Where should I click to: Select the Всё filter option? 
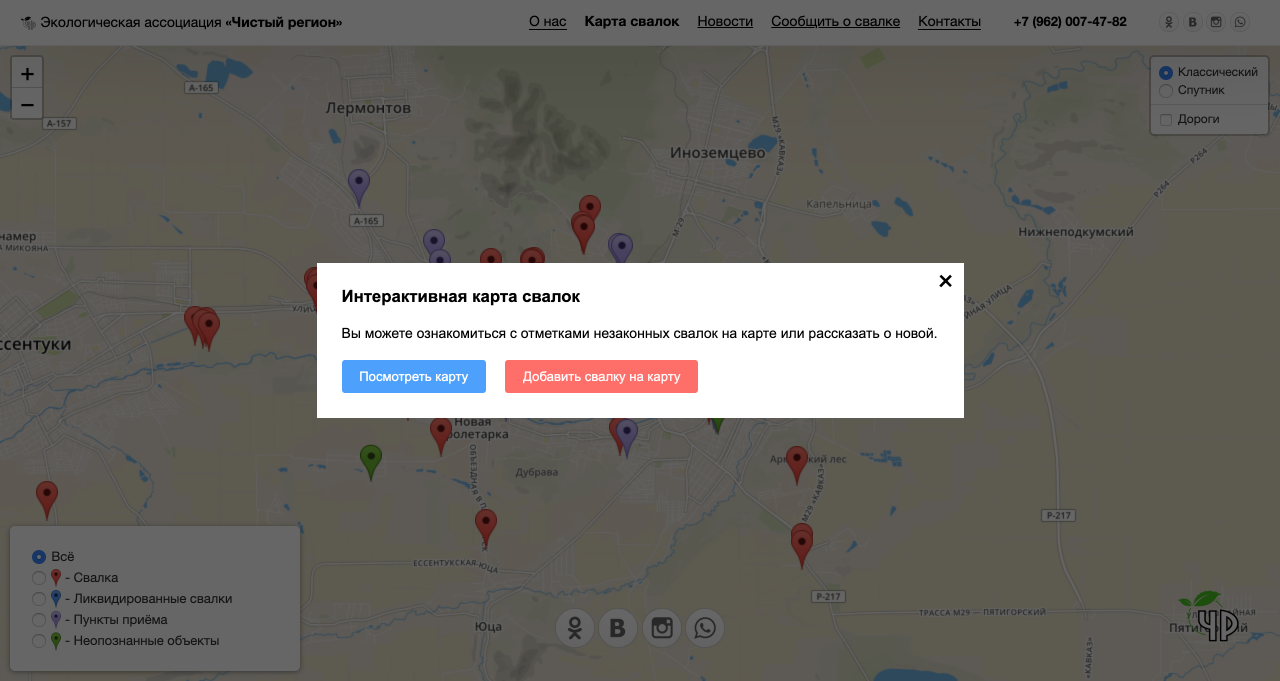39,557
